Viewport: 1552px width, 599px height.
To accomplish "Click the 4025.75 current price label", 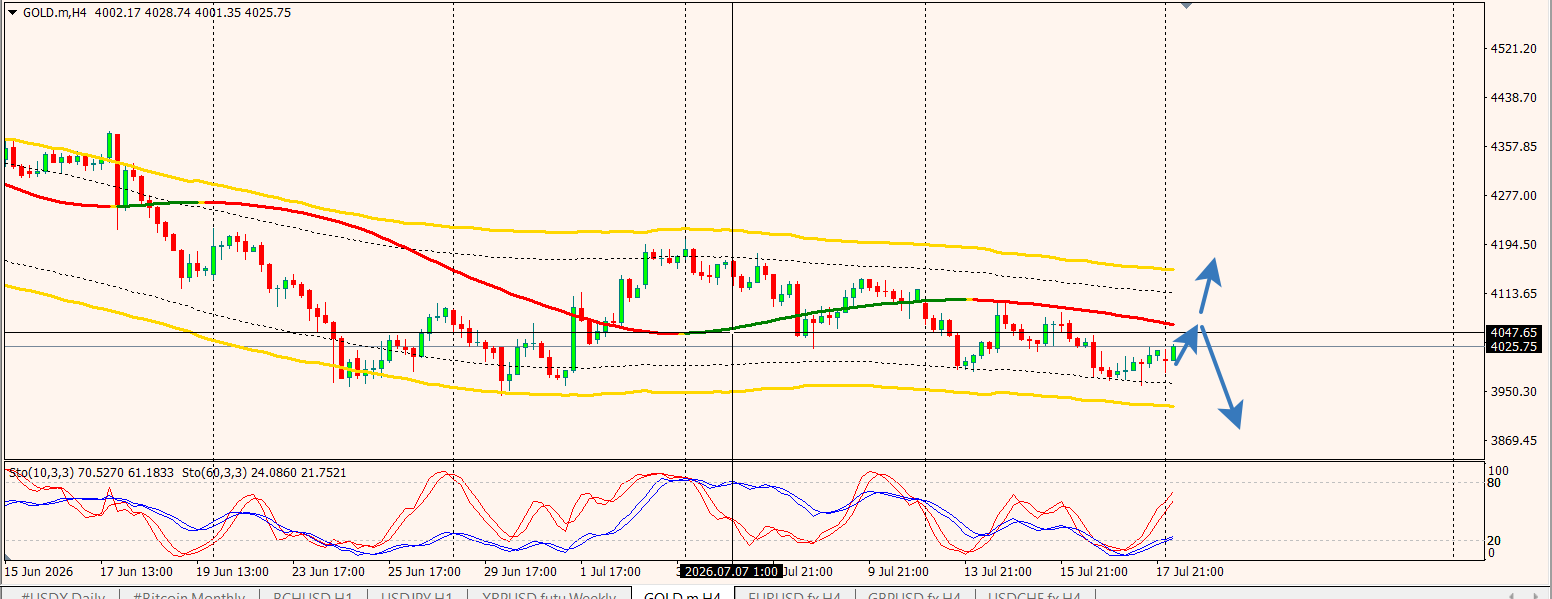I will pyautogui.click(x=1513, y=346).
